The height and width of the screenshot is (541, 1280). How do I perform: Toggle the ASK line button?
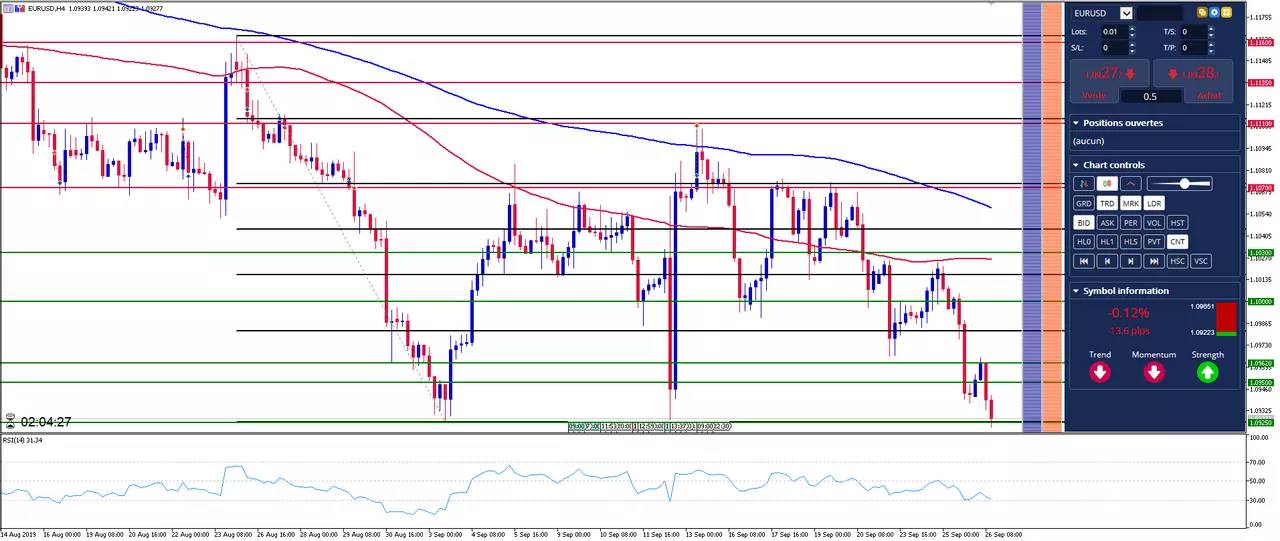[1107, 223]
